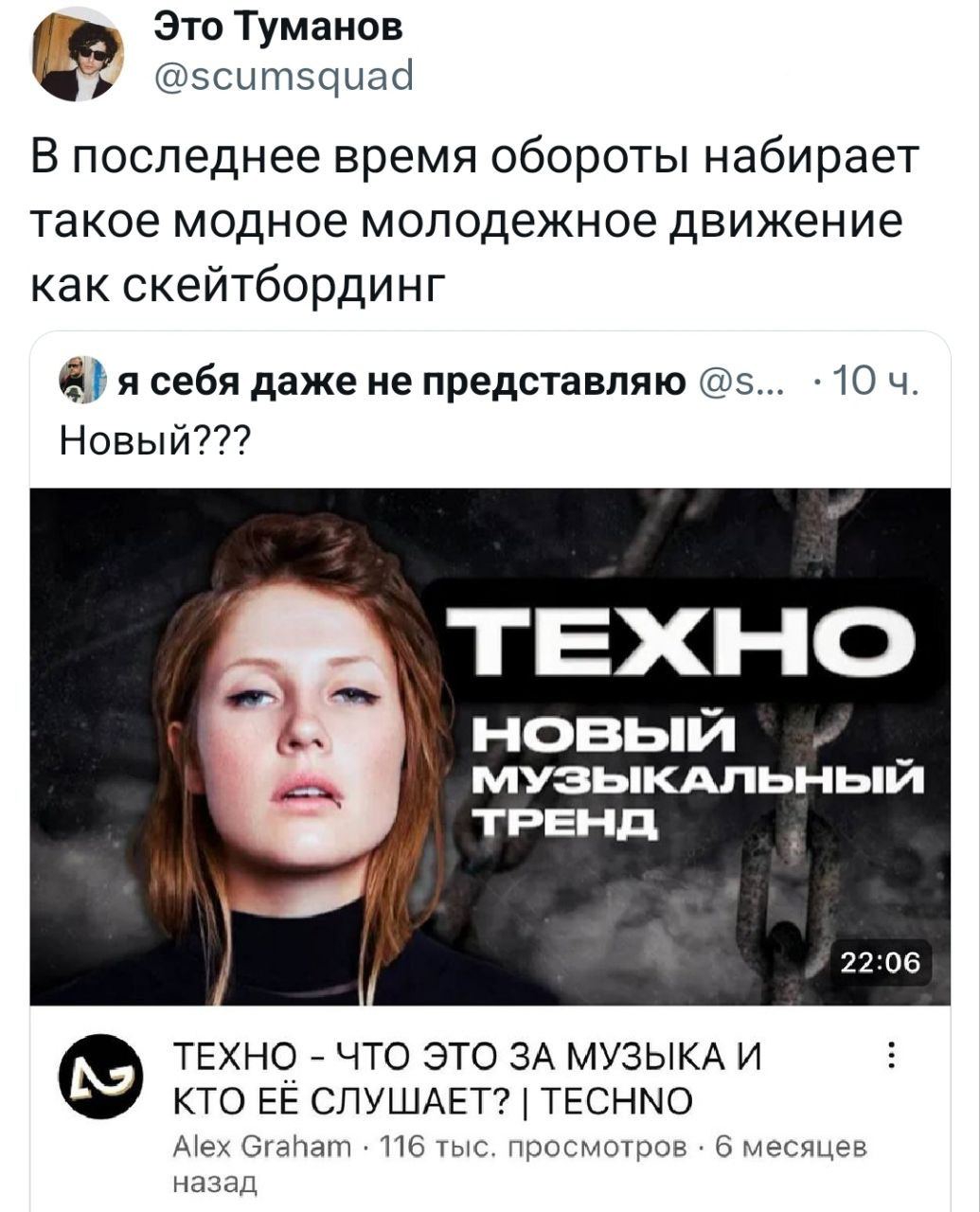Click the 6 месяцев назад upload date
980x1212 pixels.
(x=516, y=1166)
